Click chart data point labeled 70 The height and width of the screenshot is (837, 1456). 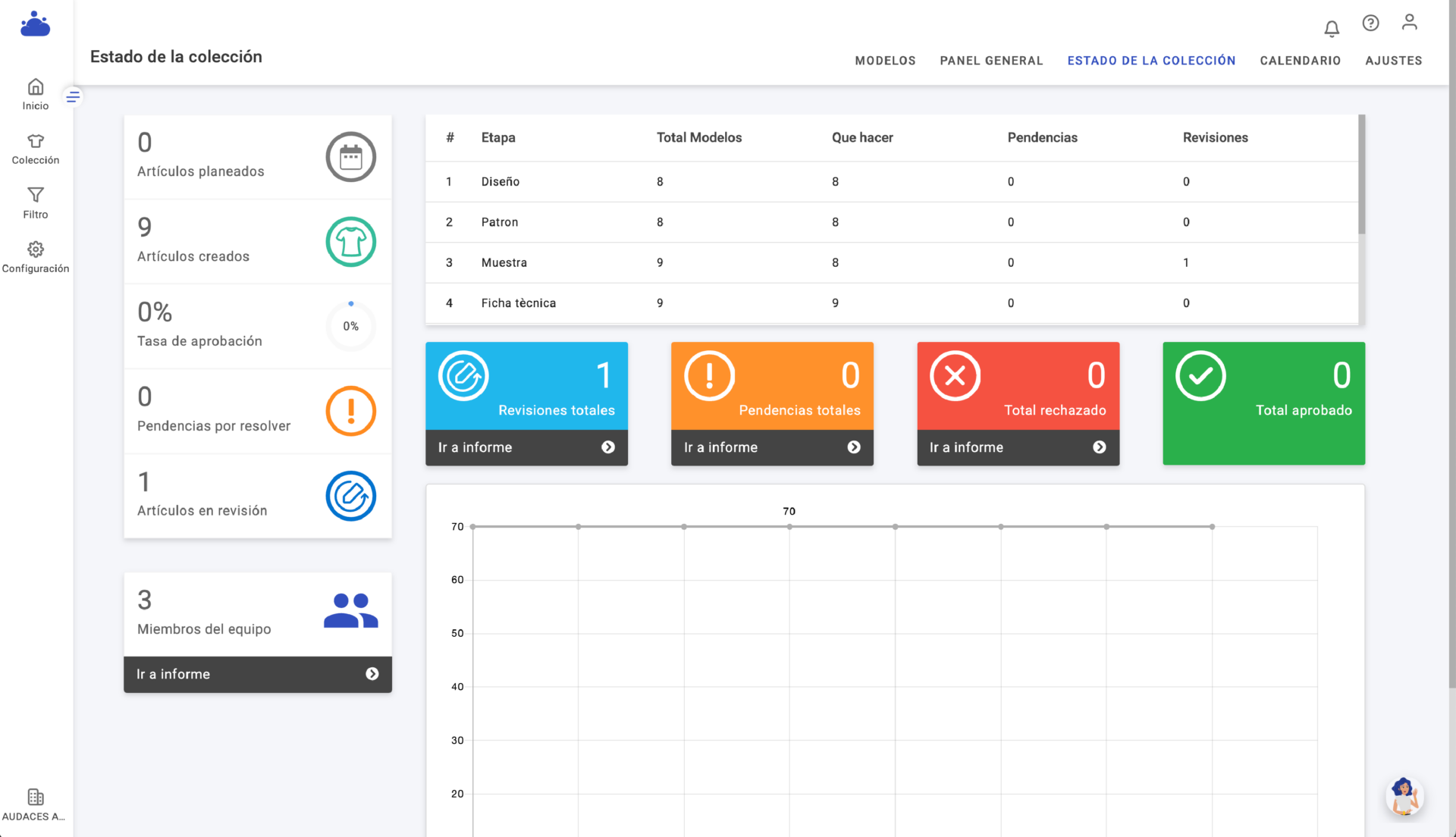789,526
